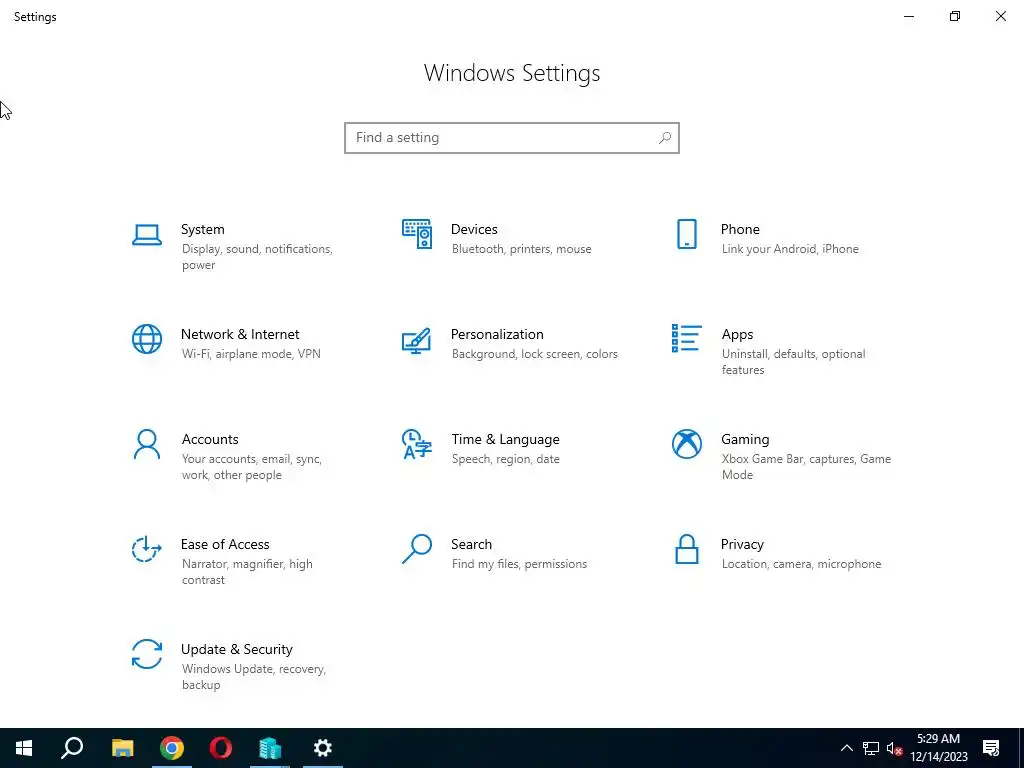Open the Time & Language icon
This screenshot has height=768, width=1024.
pos(417,444)
